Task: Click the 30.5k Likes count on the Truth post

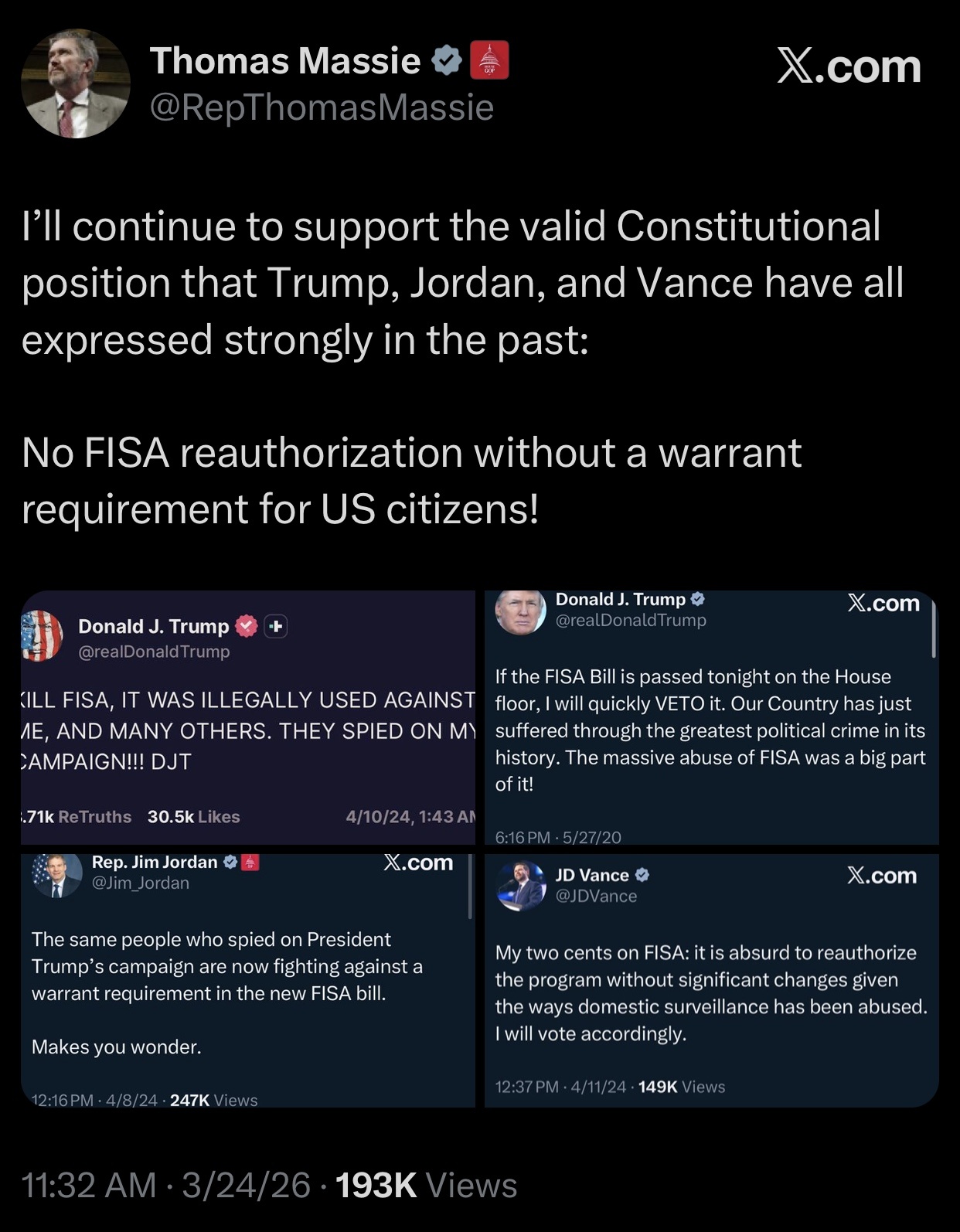Action: (193, 816)
